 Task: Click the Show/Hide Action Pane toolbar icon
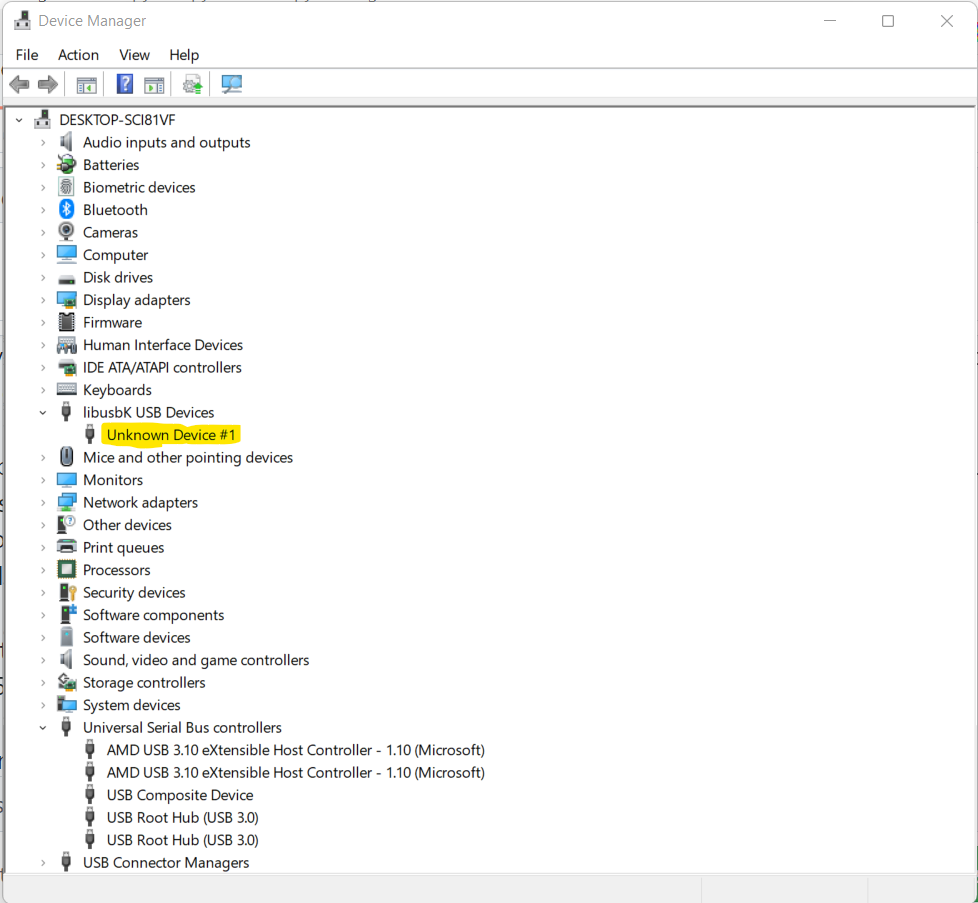click(153, 85)
